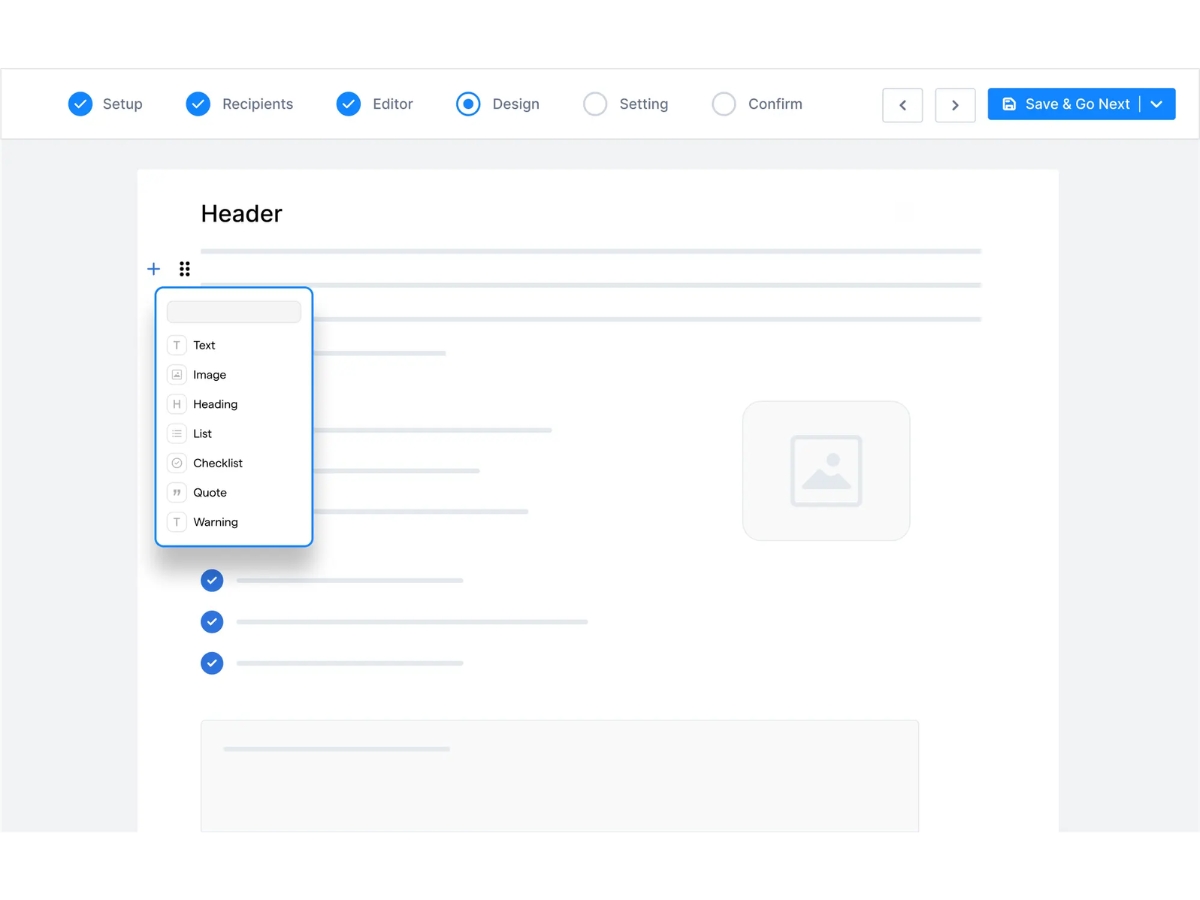Image resolution: width=1200 pixels, height=900 pixels.
Task: Select the Checklist block icon in menu
Action: (177, 463)
